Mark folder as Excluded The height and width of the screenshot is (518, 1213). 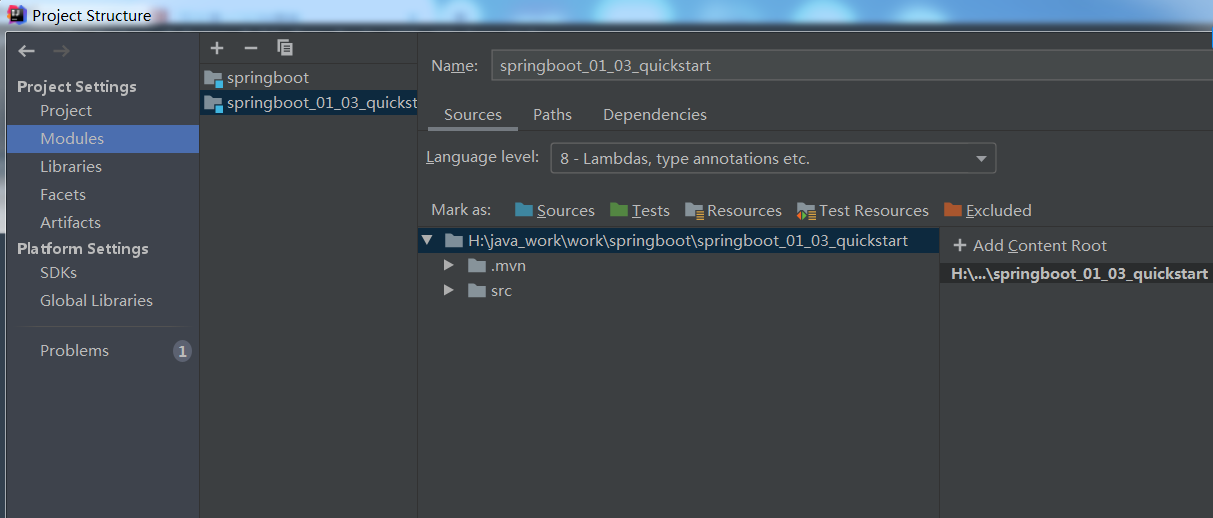tap(988, 210)
